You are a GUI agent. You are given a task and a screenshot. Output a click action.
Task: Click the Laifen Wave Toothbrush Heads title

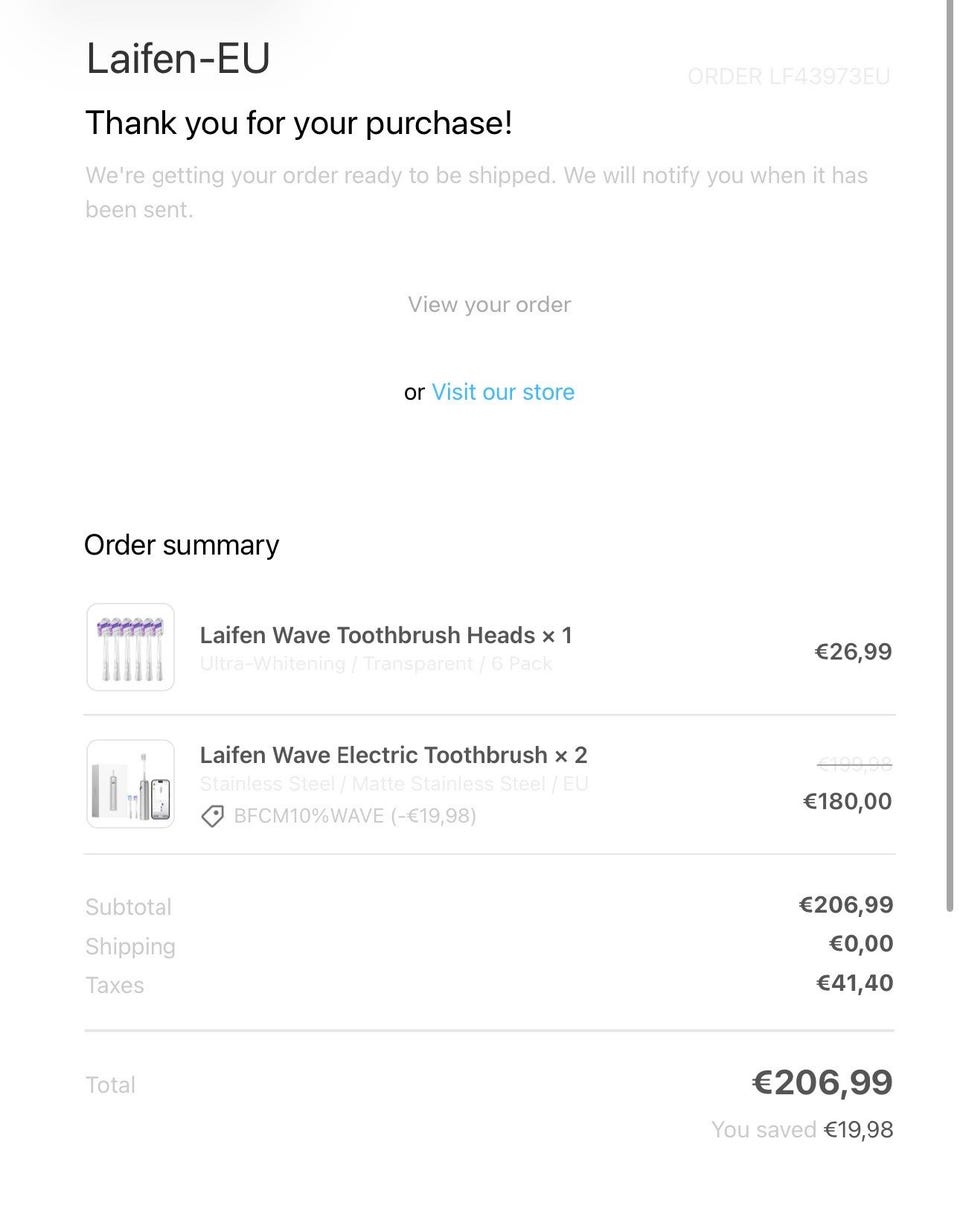coord(386,635)
